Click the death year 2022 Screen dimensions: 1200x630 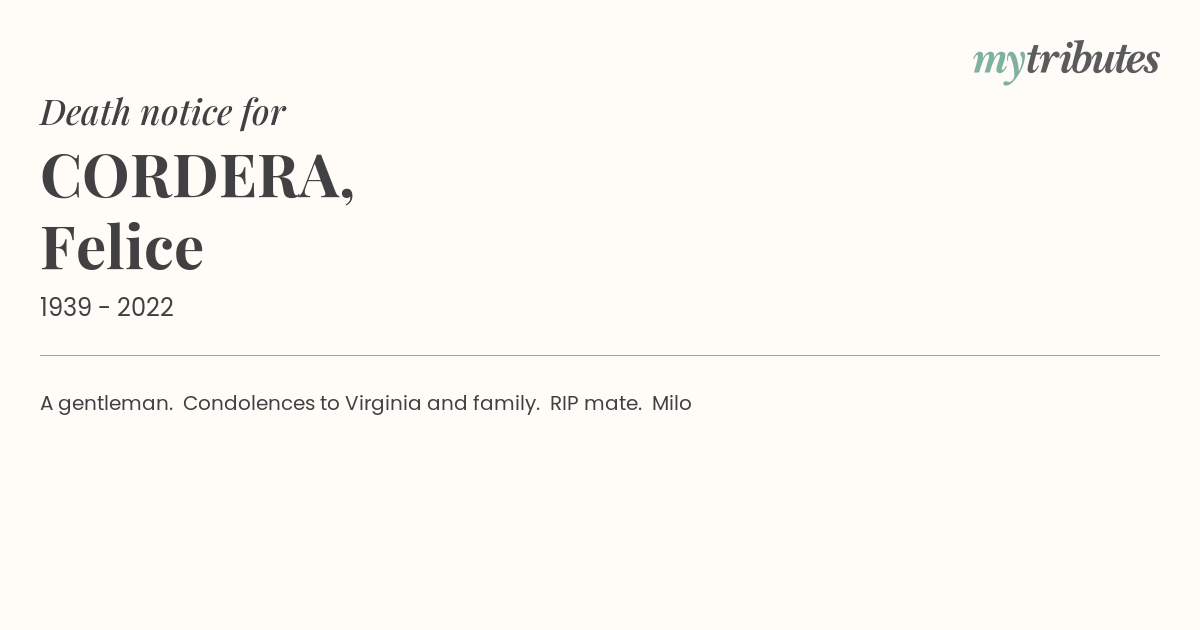(x=145, y=308)
